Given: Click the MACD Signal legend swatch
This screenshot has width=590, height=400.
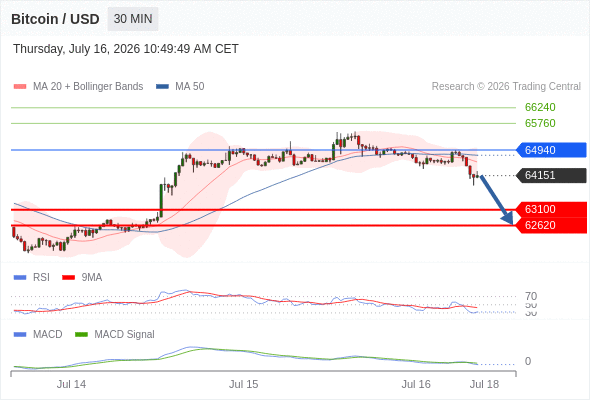Looking at the screenshot, I should [x=81, y=335].
